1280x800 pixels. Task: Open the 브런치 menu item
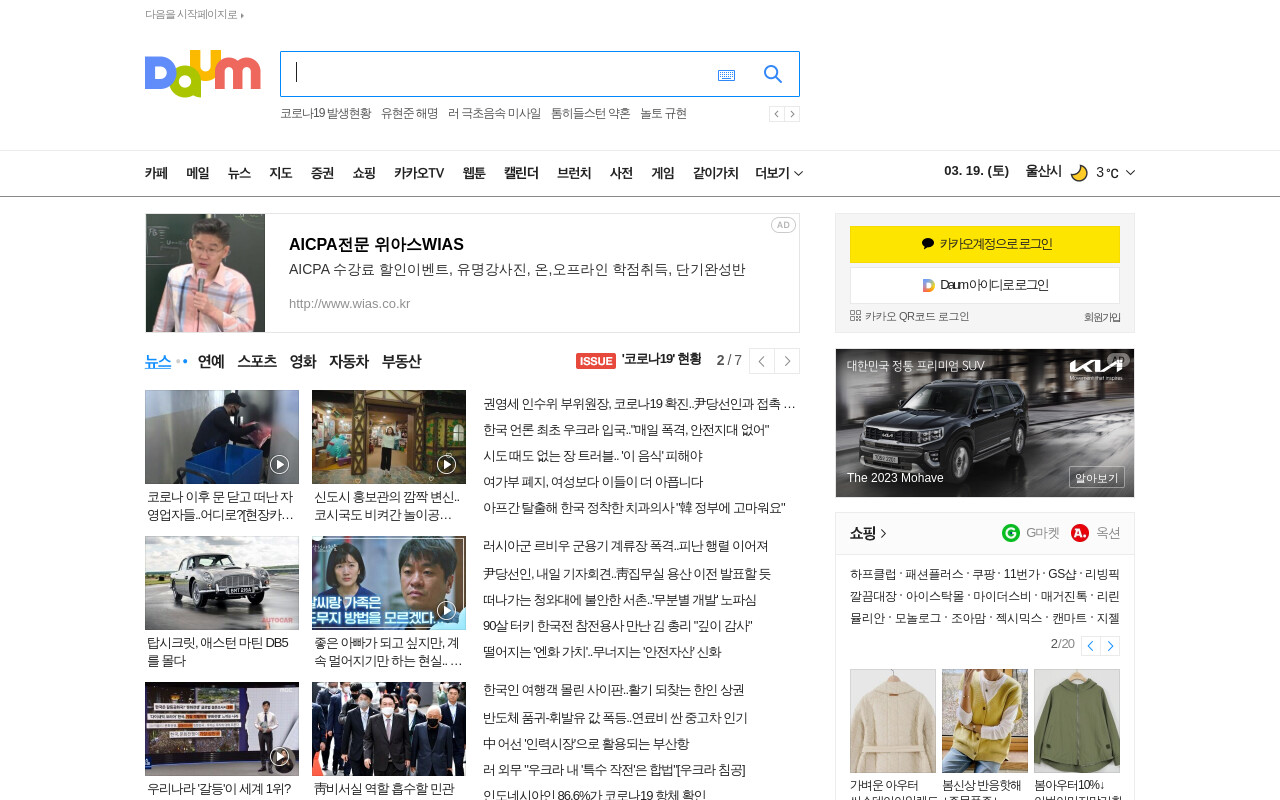coord(574,173)
